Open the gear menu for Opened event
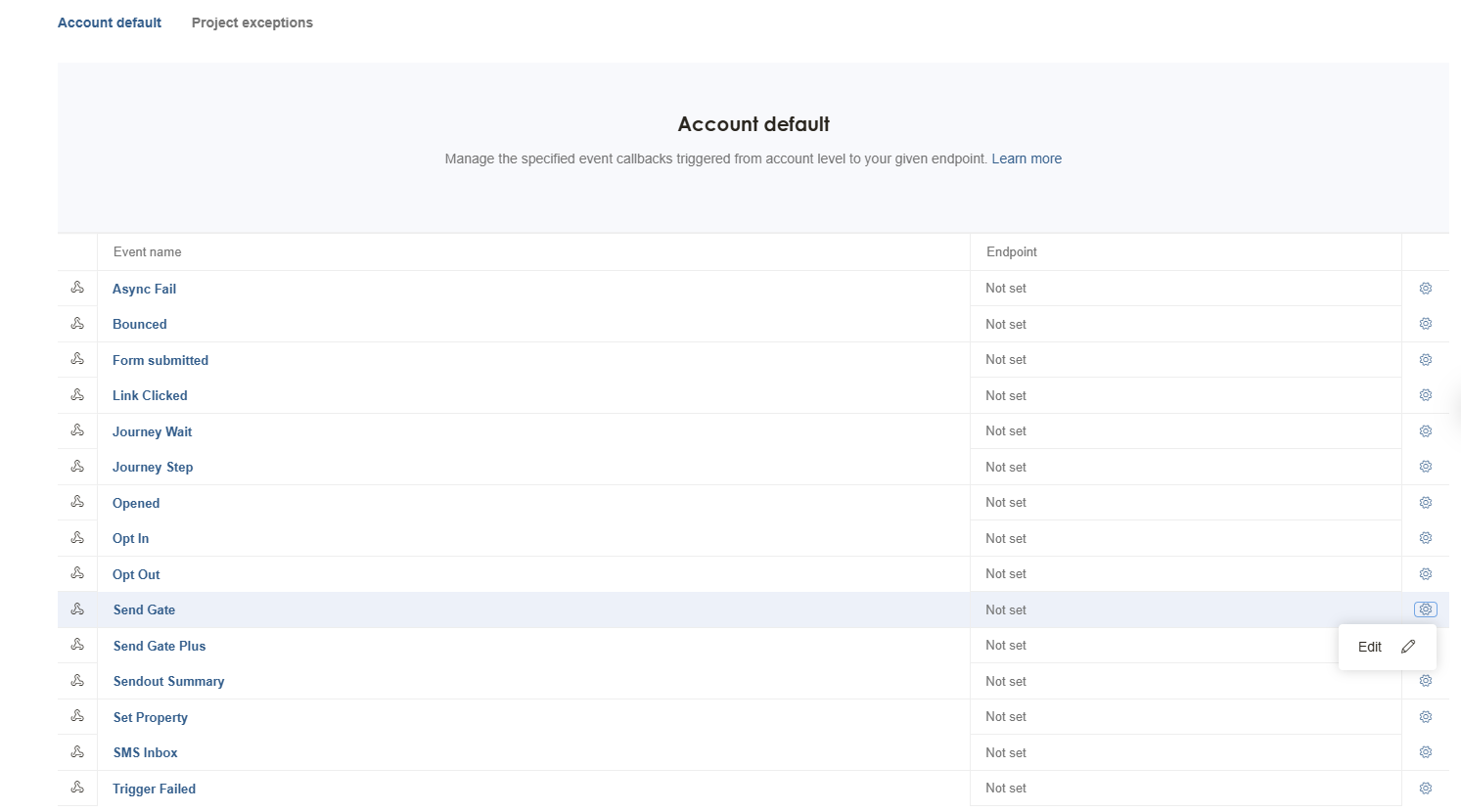This screenshot has height=812, width=1461. tap(1425, 503)
